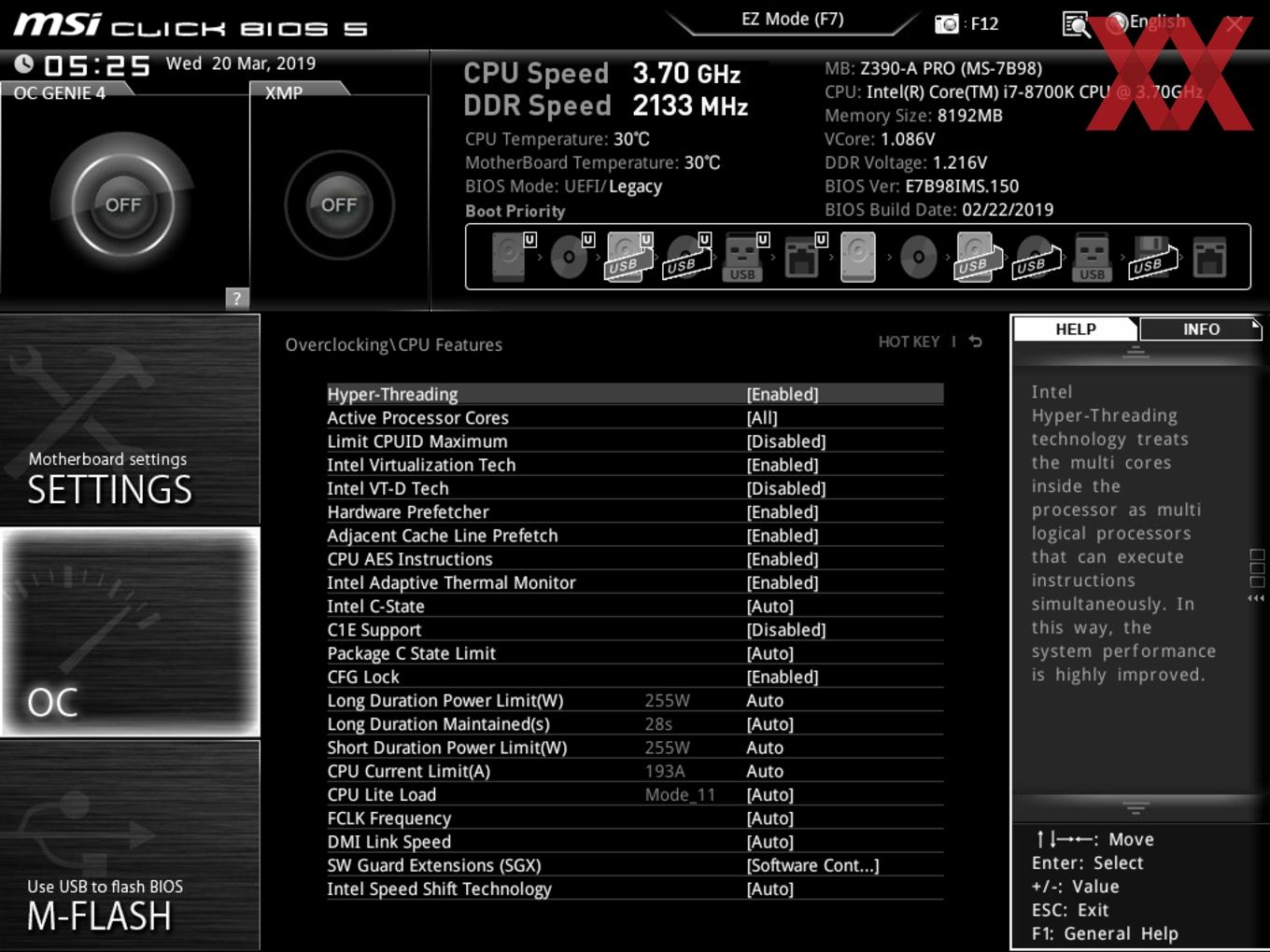The height and width of the screenshot is (952, 1270).
Task: Edit Long Duration Power Limit(W) Auto field
Action: (765, 700)
